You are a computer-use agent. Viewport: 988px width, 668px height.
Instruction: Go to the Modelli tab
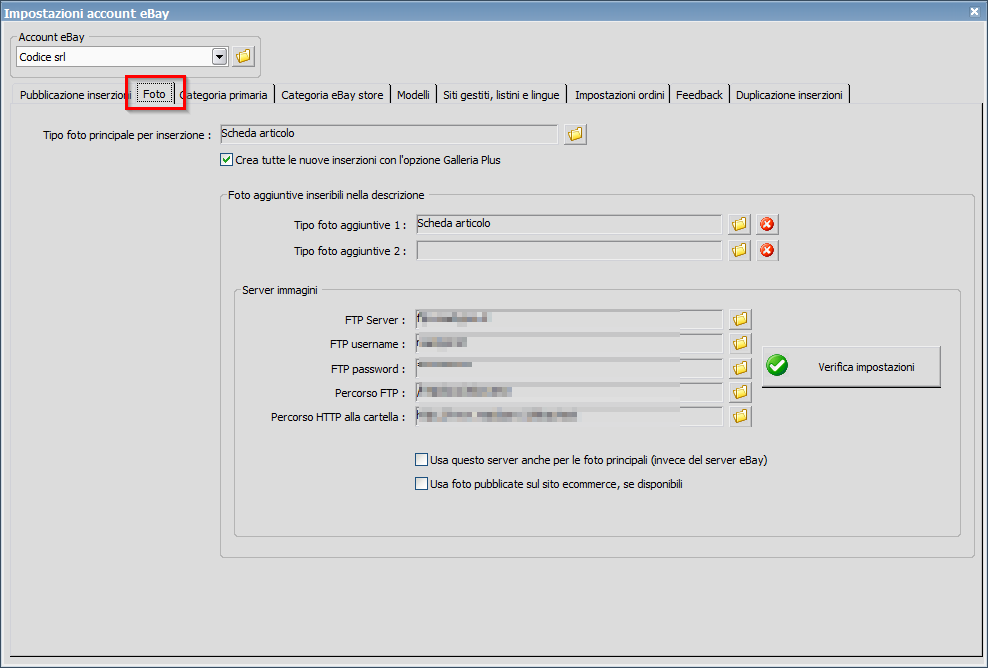413,95
